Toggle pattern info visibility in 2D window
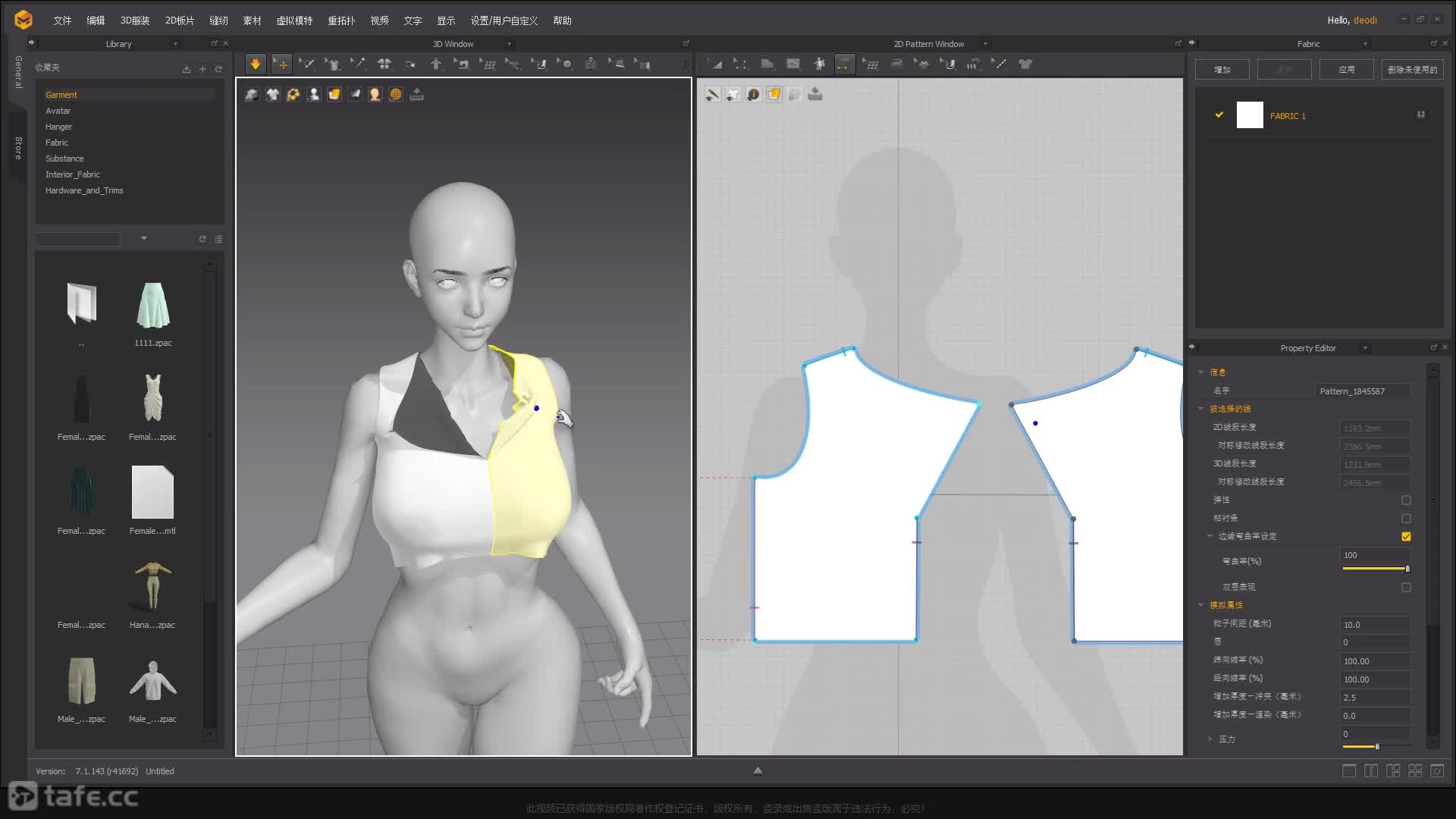The height and width of the screenshot is (819, 1456). [753, 94]
